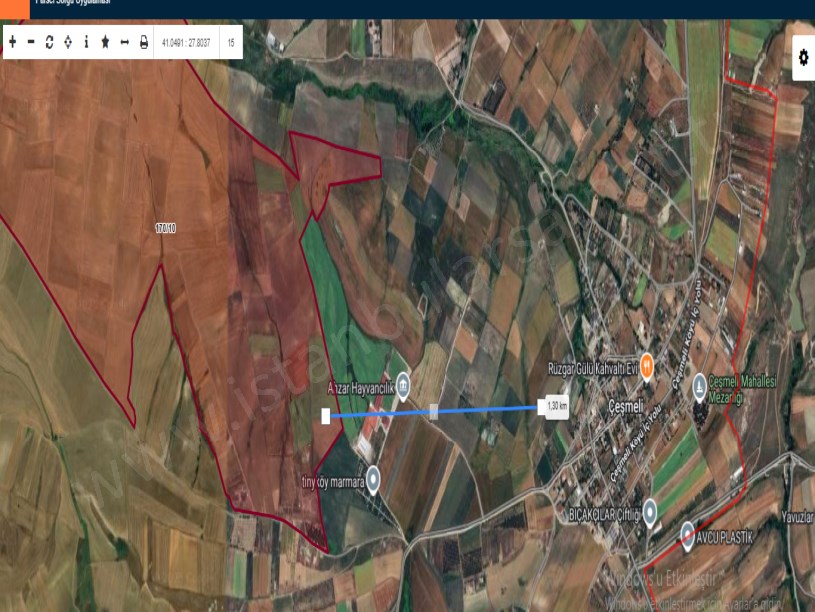Click the measurement line's left start handle
The height and width of the screenshot is (612, 815).
click(x=325, y=415)
